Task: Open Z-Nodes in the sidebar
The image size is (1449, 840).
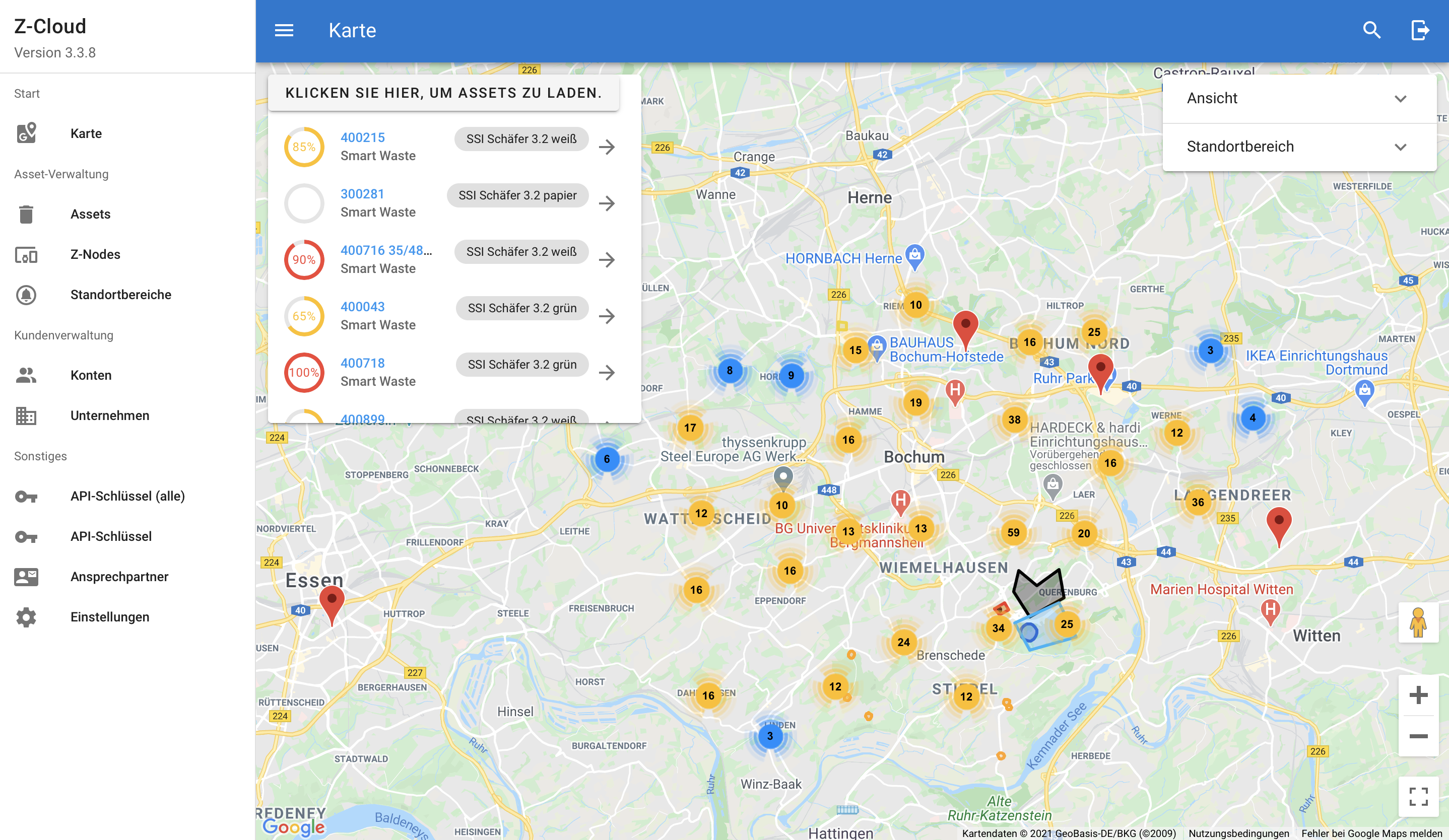Action: pyautogui.click(x=95, y=254)
